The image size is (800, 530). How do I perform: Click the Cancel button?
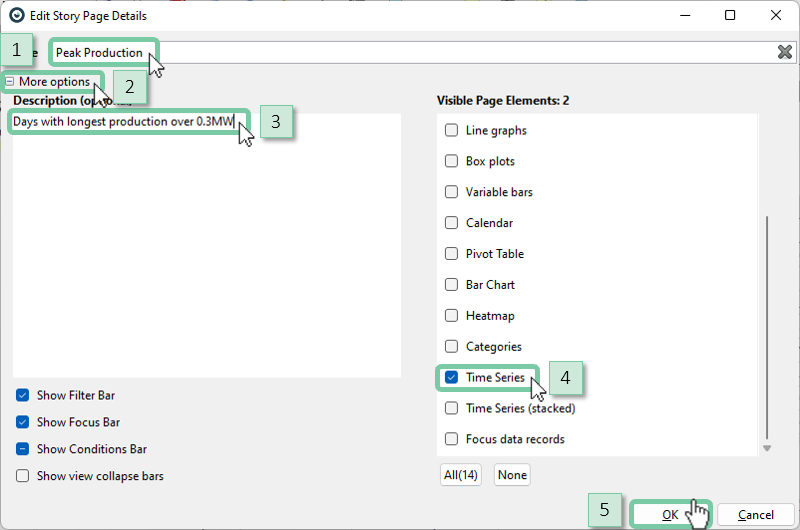click(756, 515)
